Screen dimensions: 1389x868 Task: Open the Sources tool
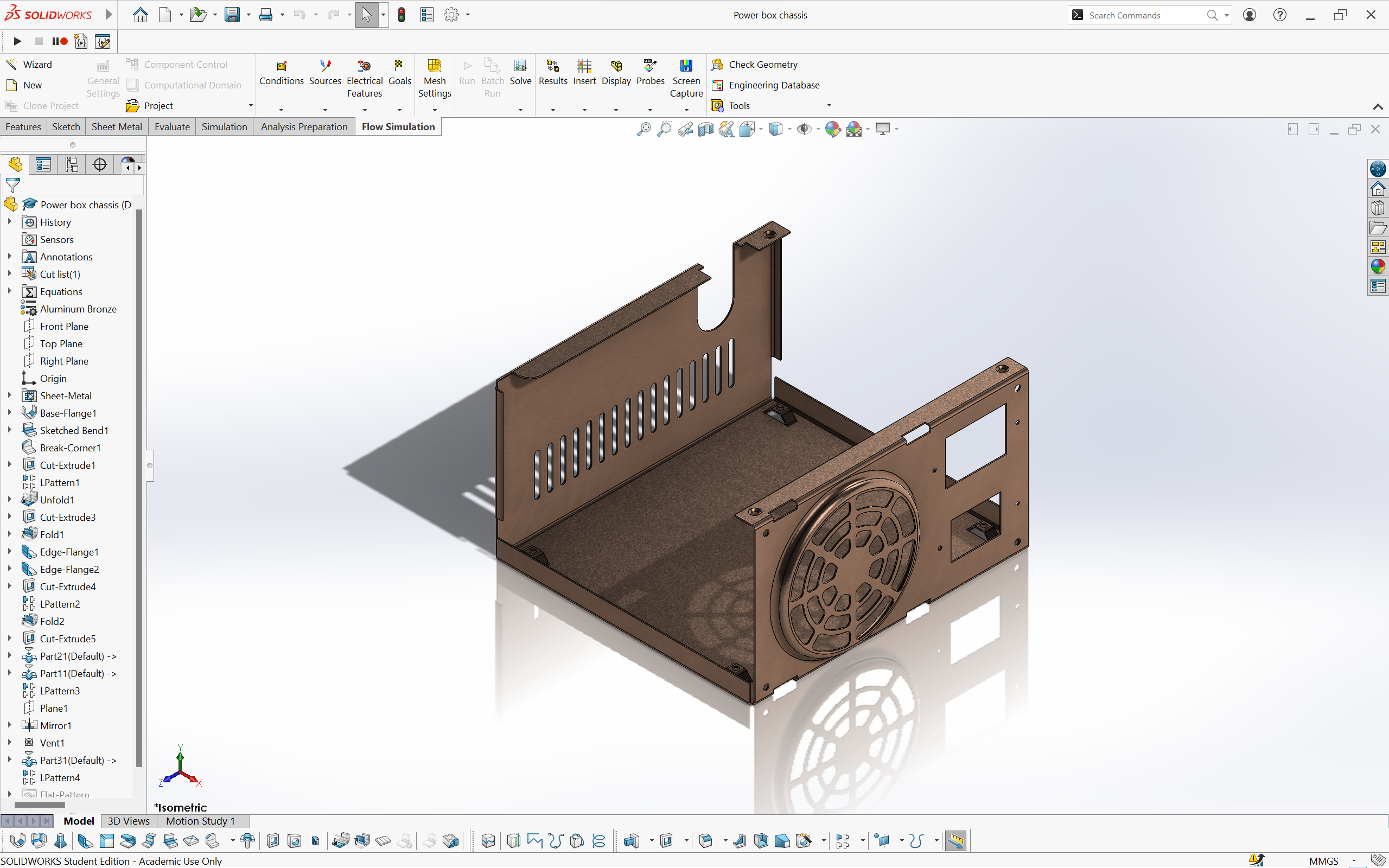[x=325, y=66]
